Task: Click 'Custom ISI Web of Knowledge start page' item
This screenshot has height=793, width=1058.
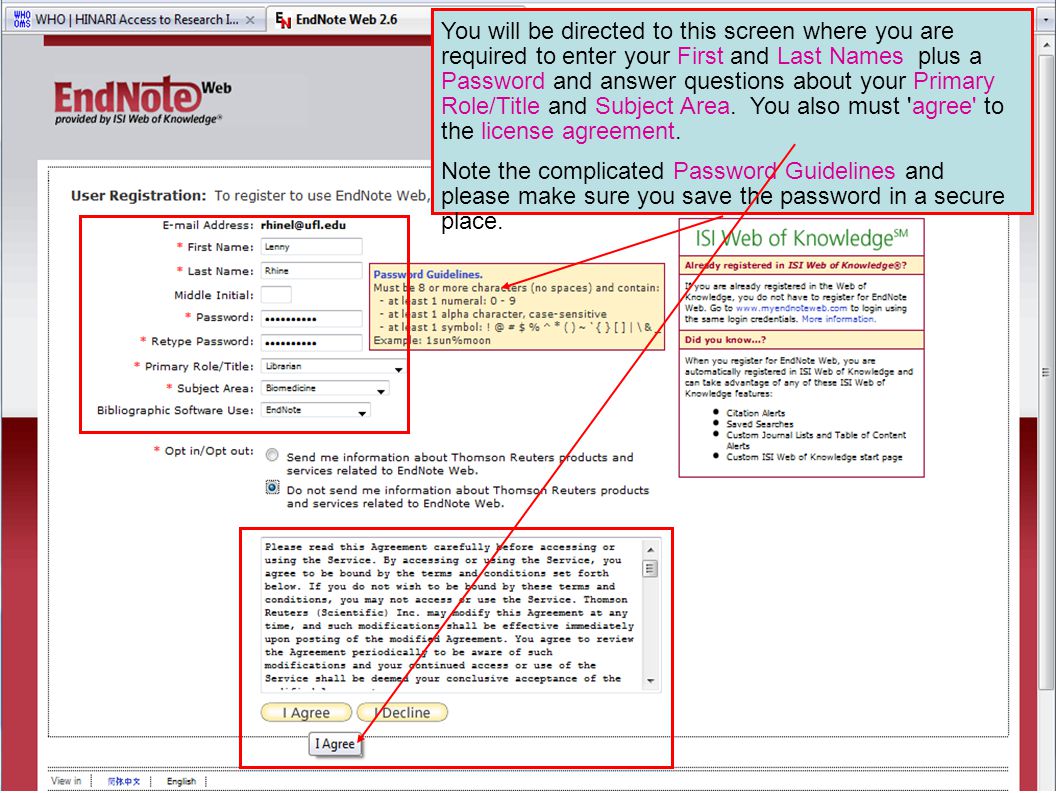Action: click(814, 457)
